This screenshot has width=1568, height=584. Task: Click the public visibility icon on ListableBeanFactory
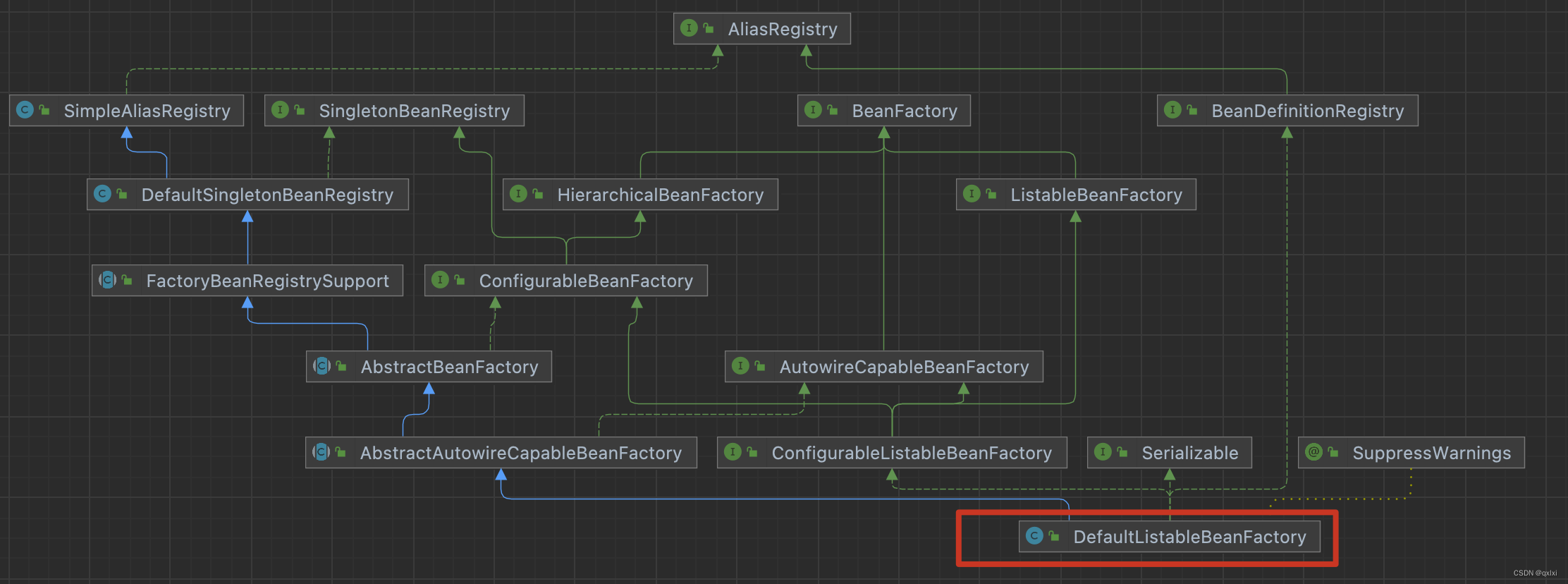point(991,195)
